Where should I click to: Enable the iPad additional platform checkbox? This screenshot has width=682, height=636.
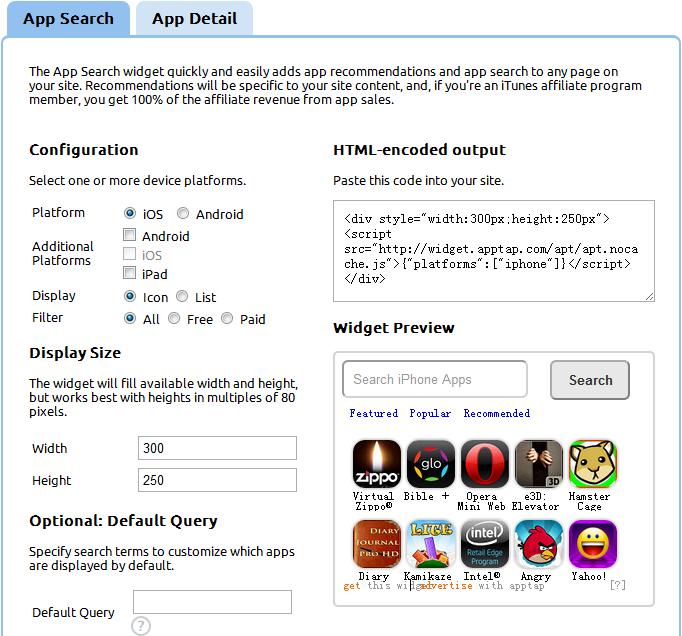point(129,273)
